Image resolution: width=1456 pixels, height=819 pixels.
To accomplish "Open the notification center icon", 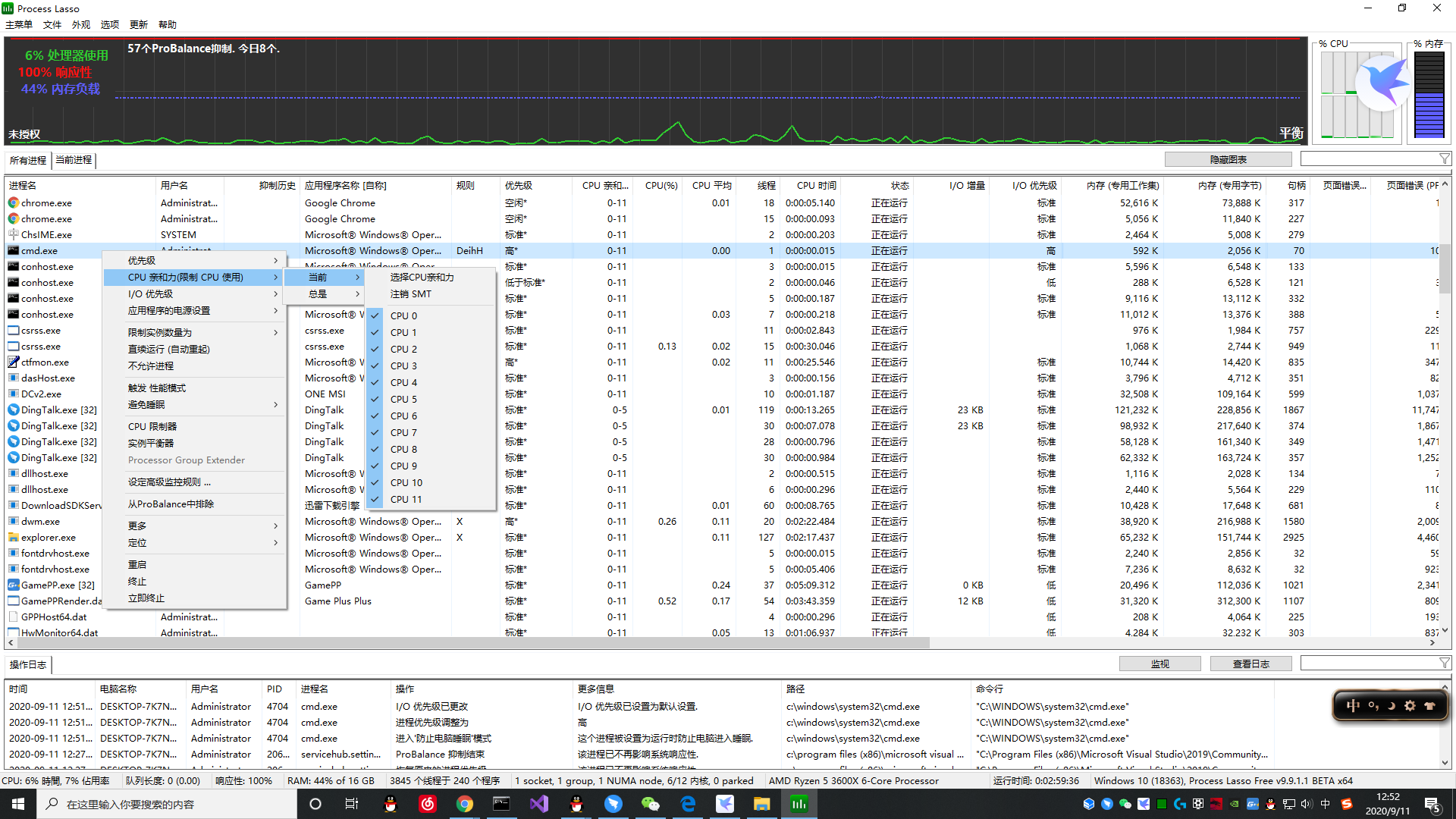I will pos(1432,804).
